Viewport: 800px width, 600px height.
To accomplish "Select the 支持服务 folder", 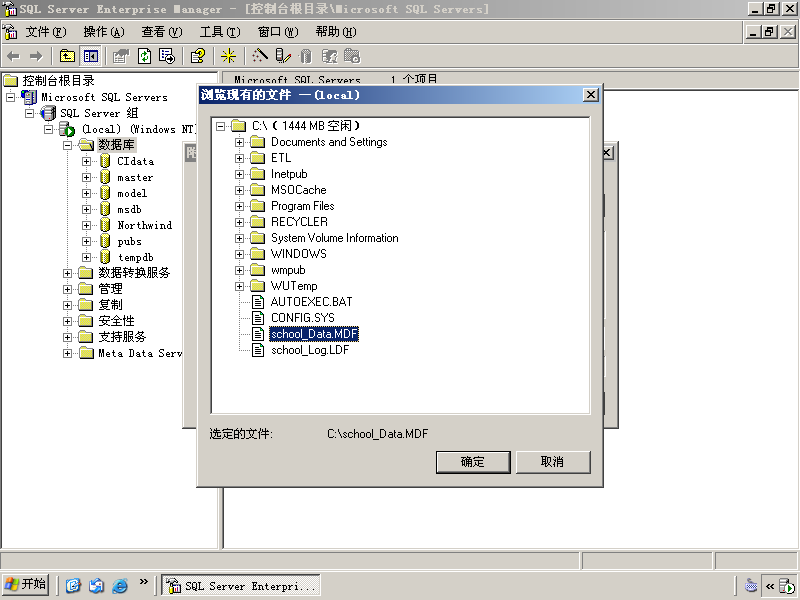I will [122, 337].
